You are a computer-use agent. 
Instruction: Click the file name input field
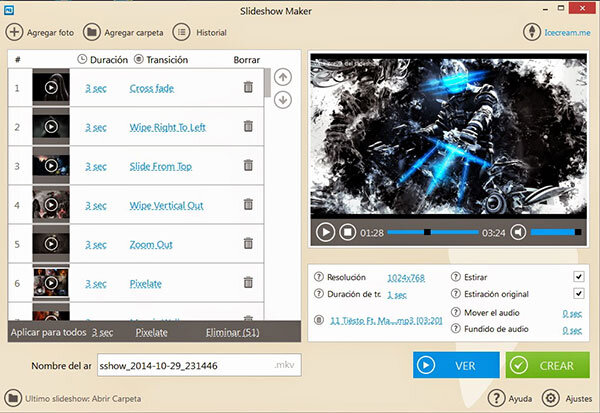(199, 365)
